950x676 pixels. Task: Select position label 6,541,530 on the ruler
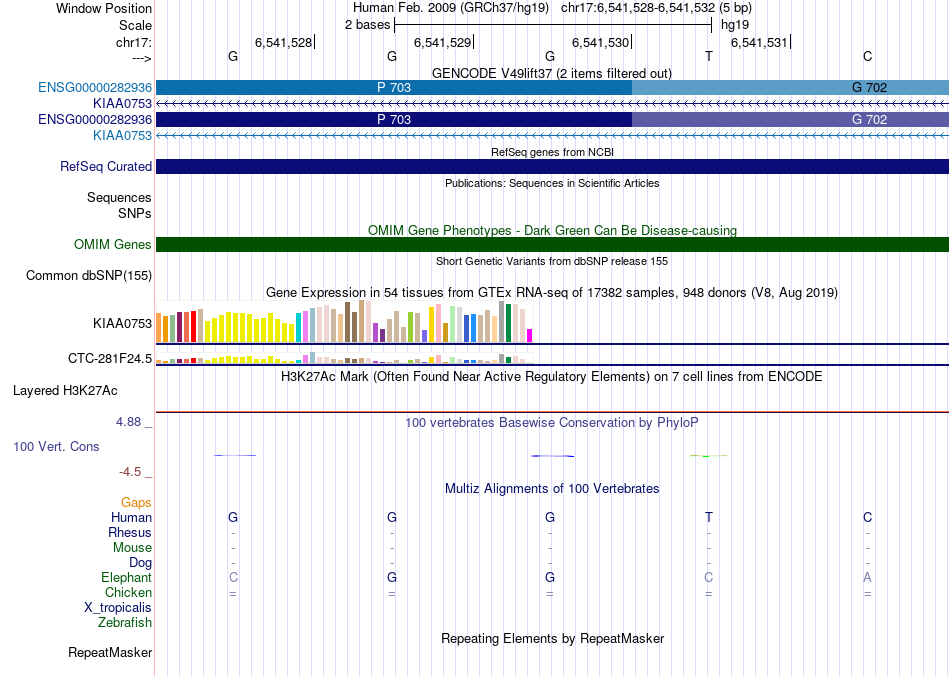600,42
